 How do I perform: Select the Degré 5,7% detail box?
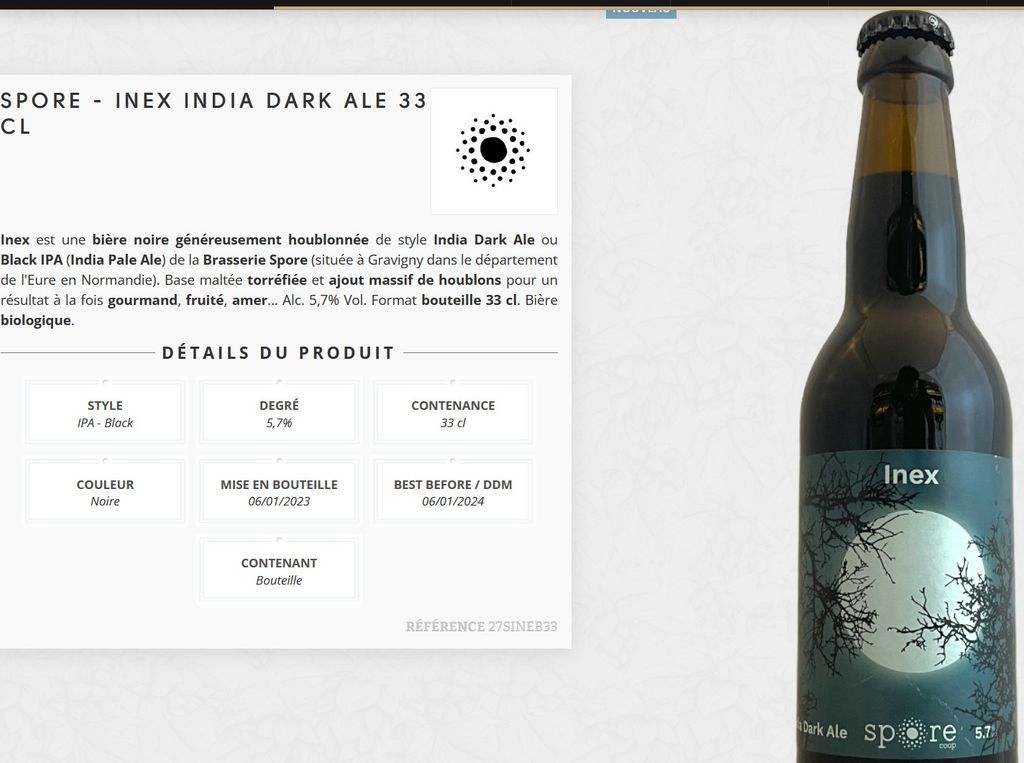pos(279,413)
